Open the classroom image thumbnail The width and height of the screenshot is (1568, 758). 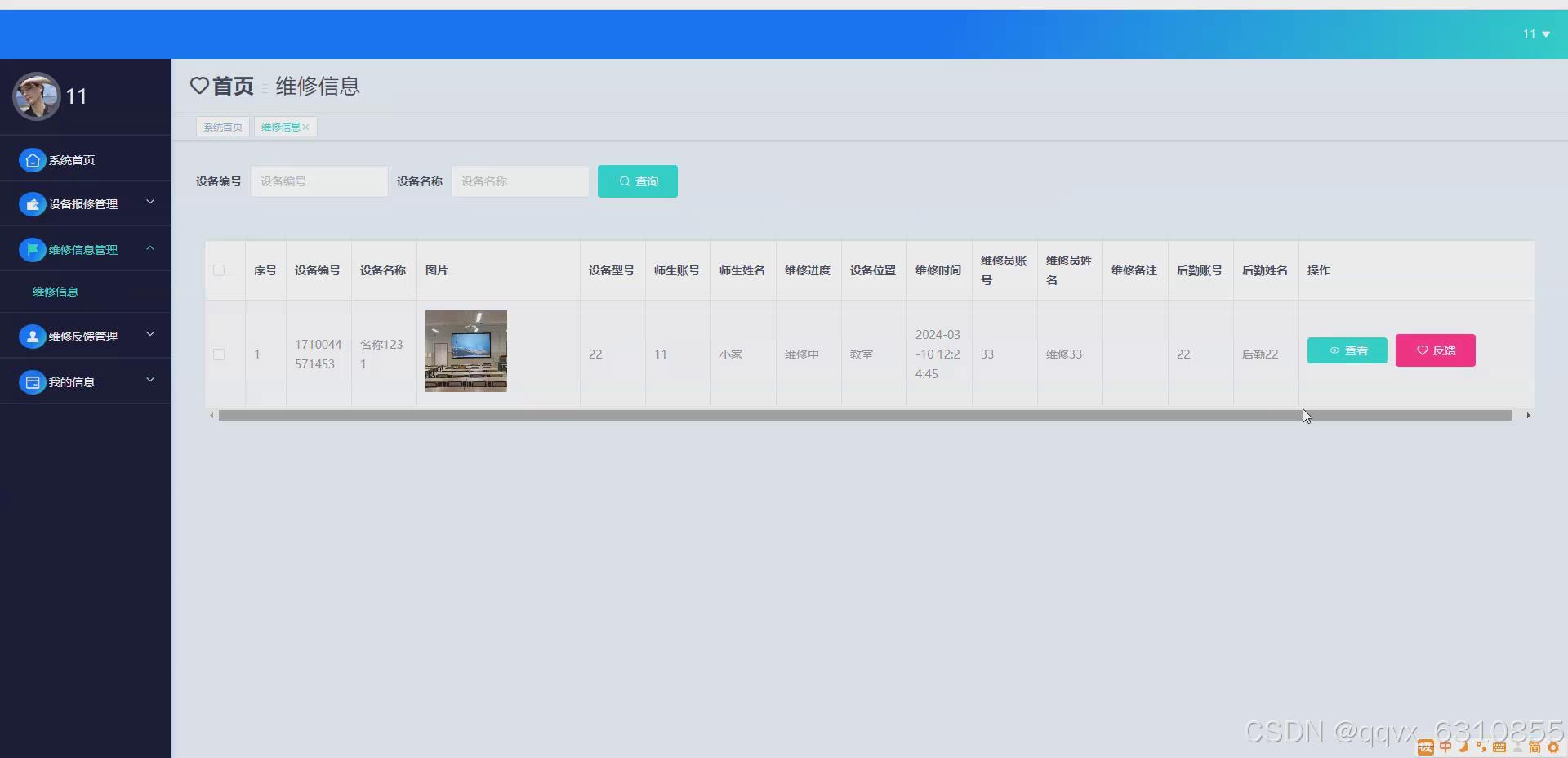(466, 351)
